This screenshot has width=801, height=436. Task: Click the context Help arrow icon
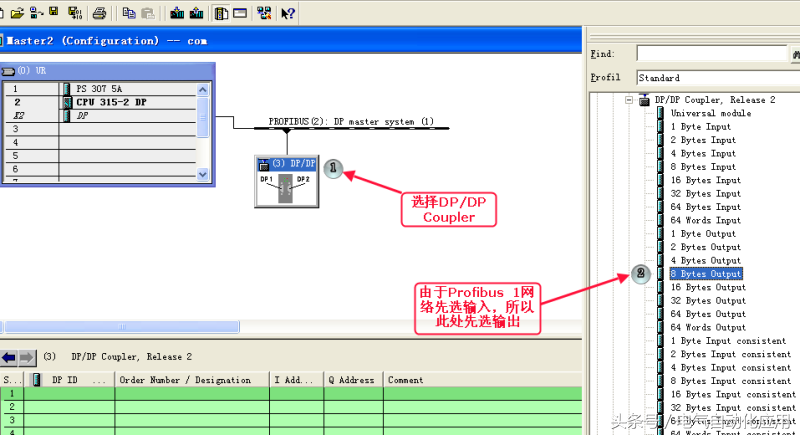(287, 13)
